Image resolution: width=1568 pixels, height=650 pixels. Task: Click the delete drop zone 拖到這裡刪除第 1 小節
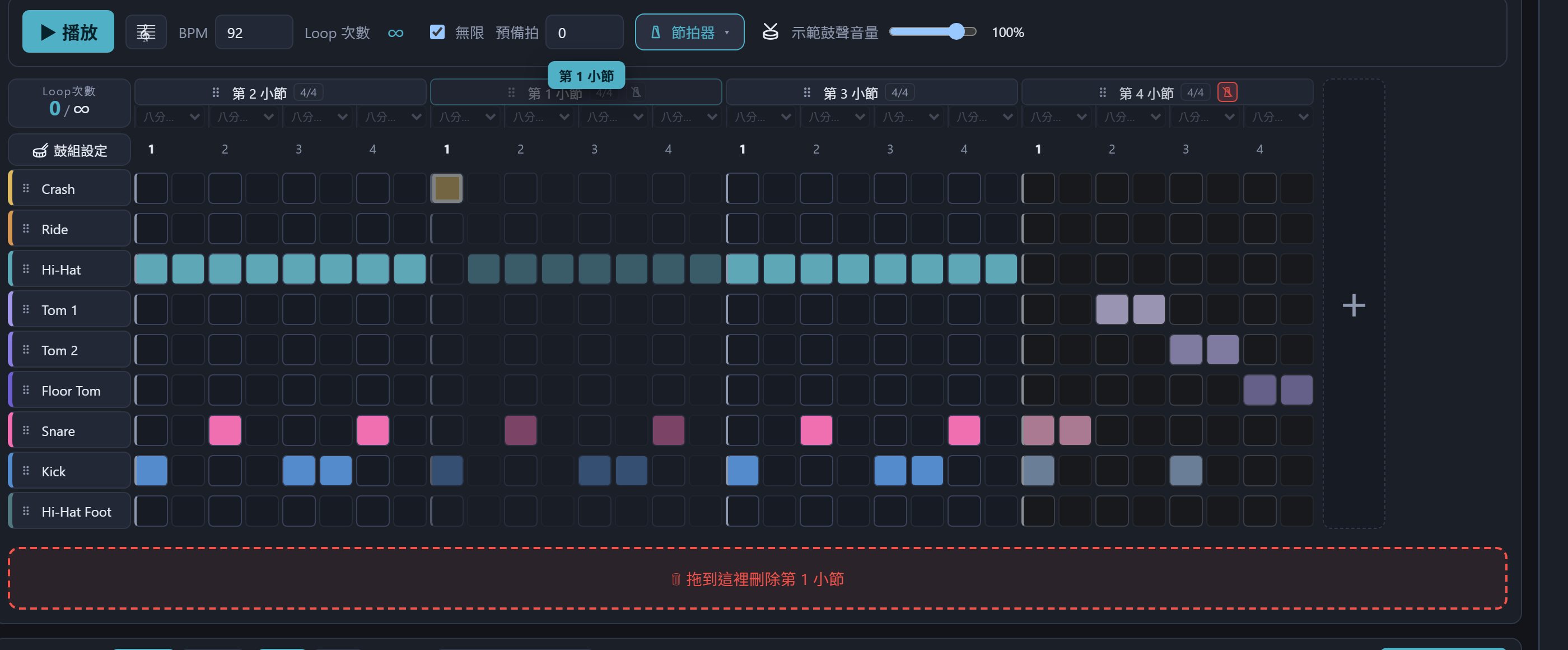(x=758, y=578)
